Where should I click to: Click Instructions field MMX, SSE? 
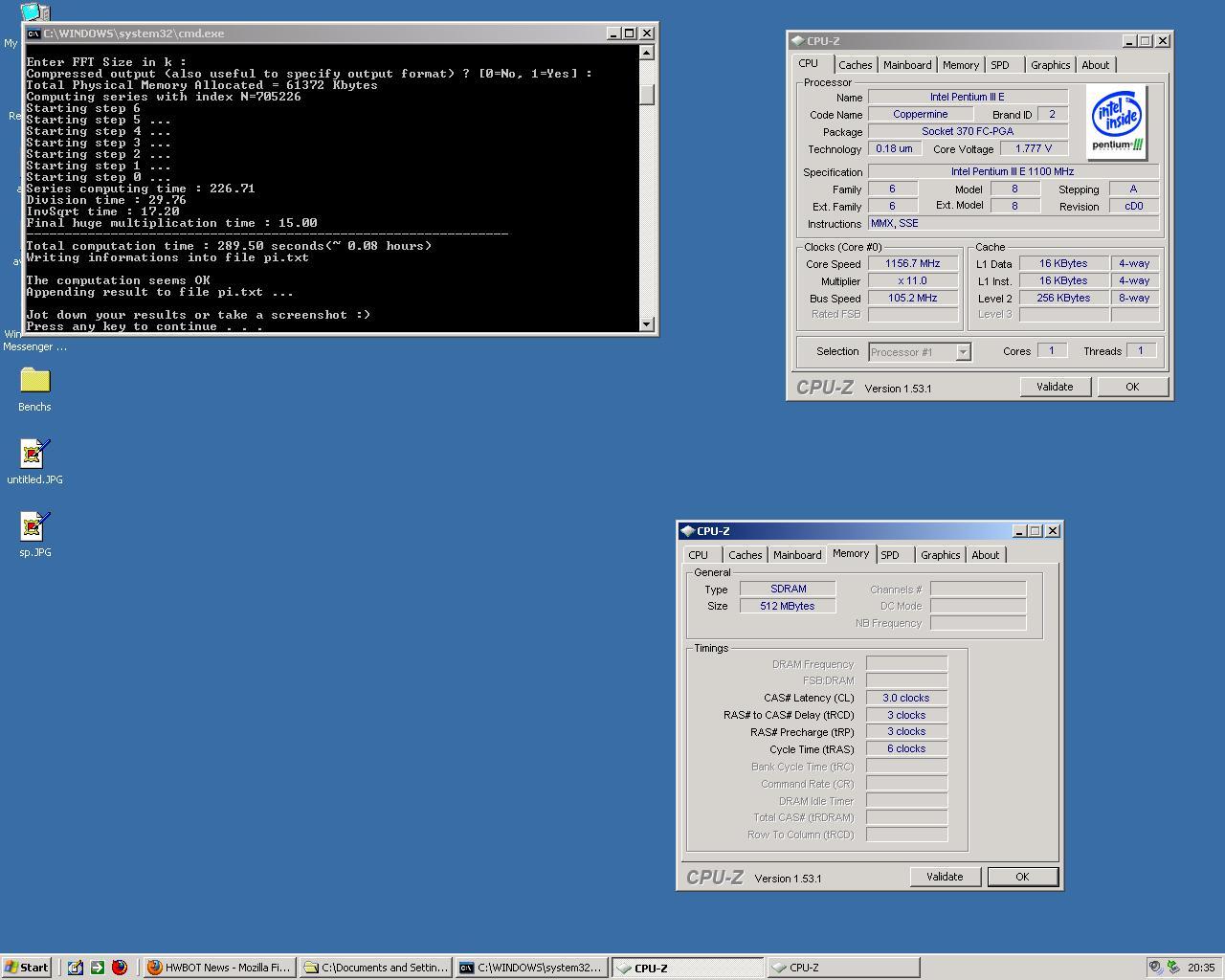tap(1013, 223)
